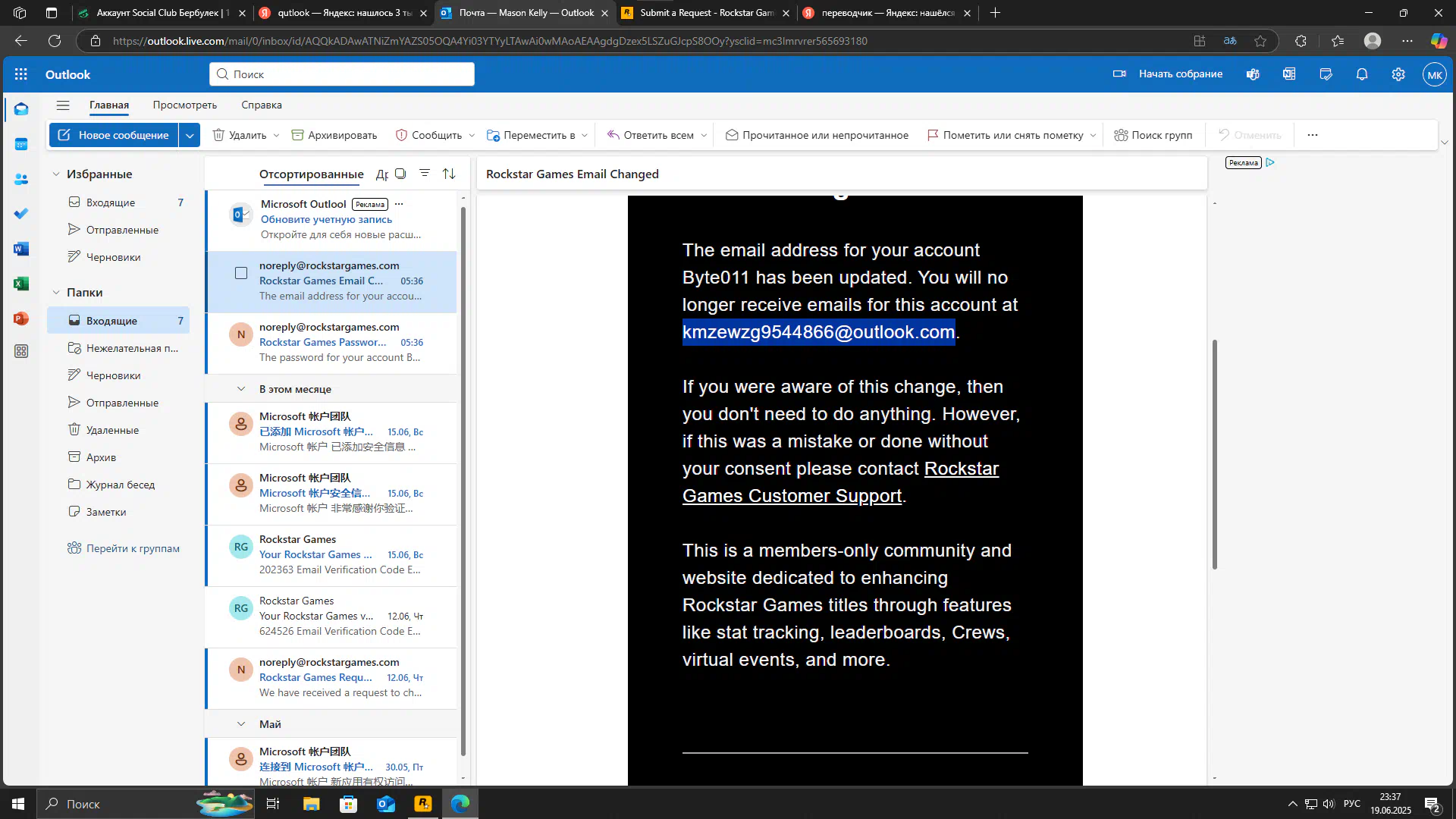Open the Delete dropdown arrow
The height and width of the screenshot is (819, 1456).
coord(276,135)
